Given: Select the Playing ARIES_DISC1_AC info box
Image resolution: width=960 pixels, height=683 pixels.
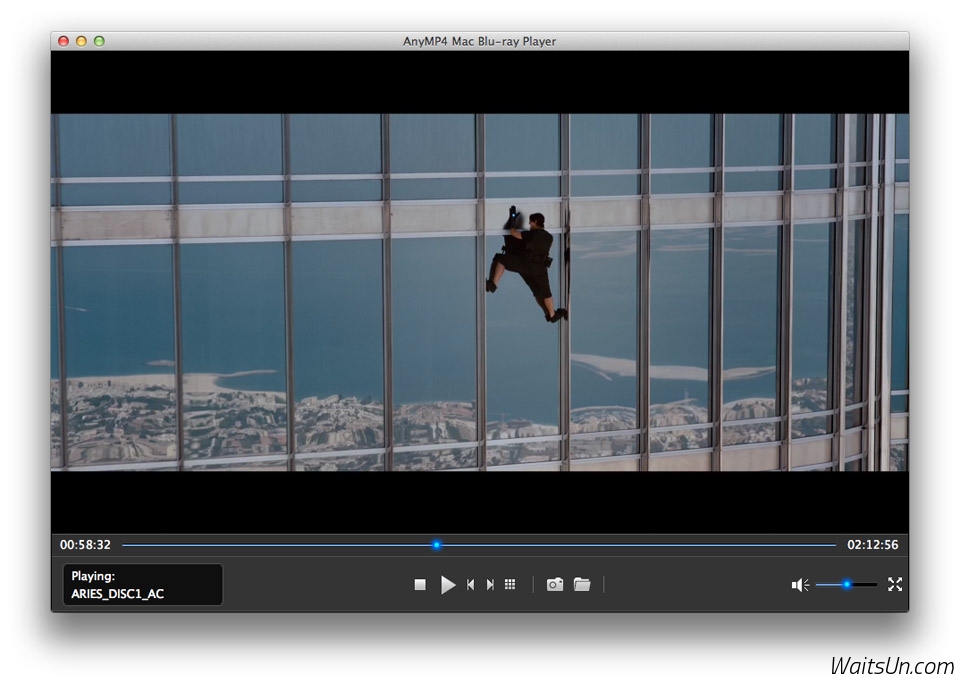Looking at the screenshot, I should click(143, 585).
